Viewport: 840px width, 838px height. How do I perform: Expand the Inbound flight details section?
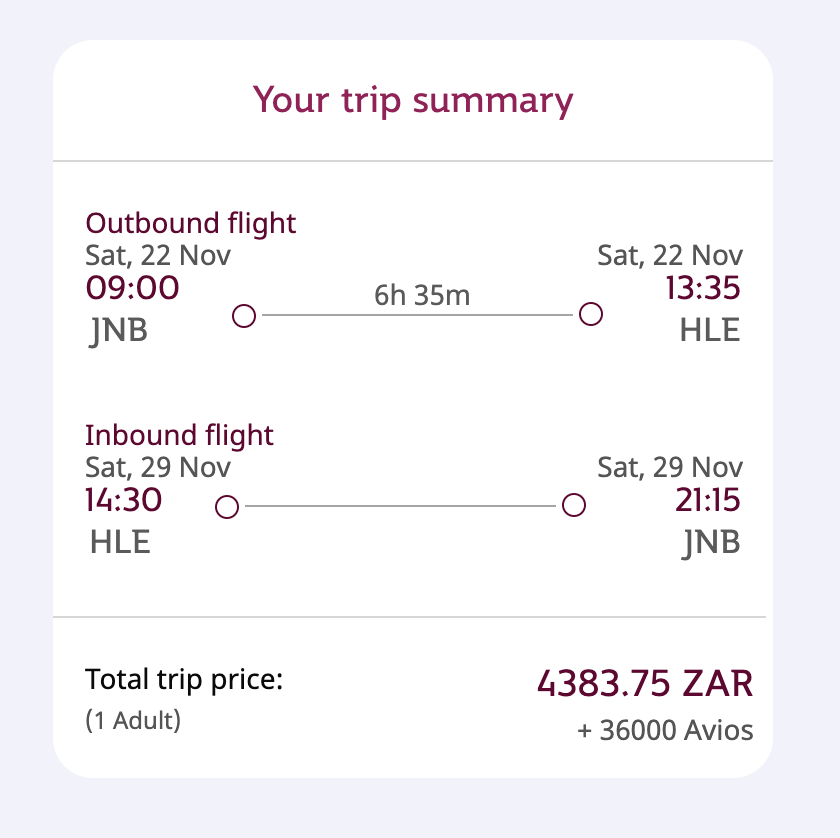(x=179, y=435)
